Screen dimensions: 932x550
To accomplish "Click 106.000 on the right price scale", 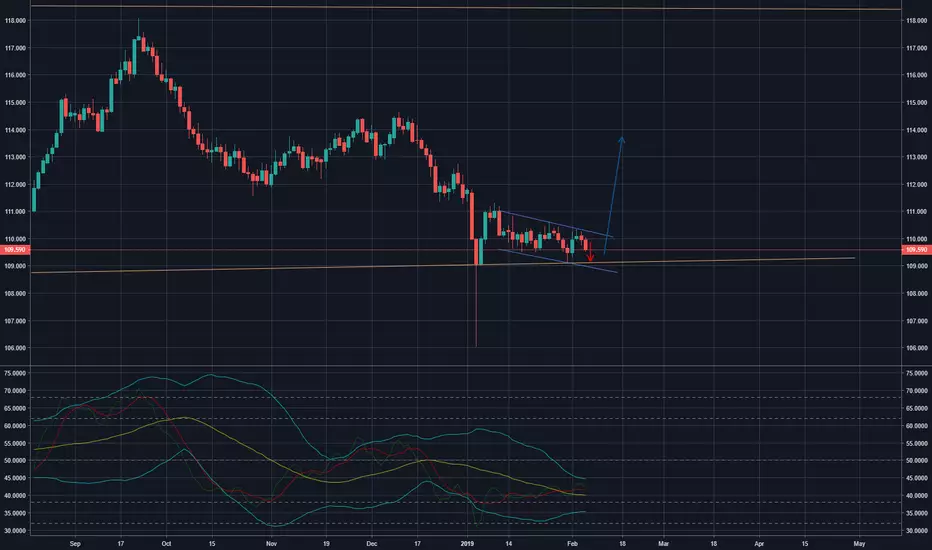I will [917, 348].
